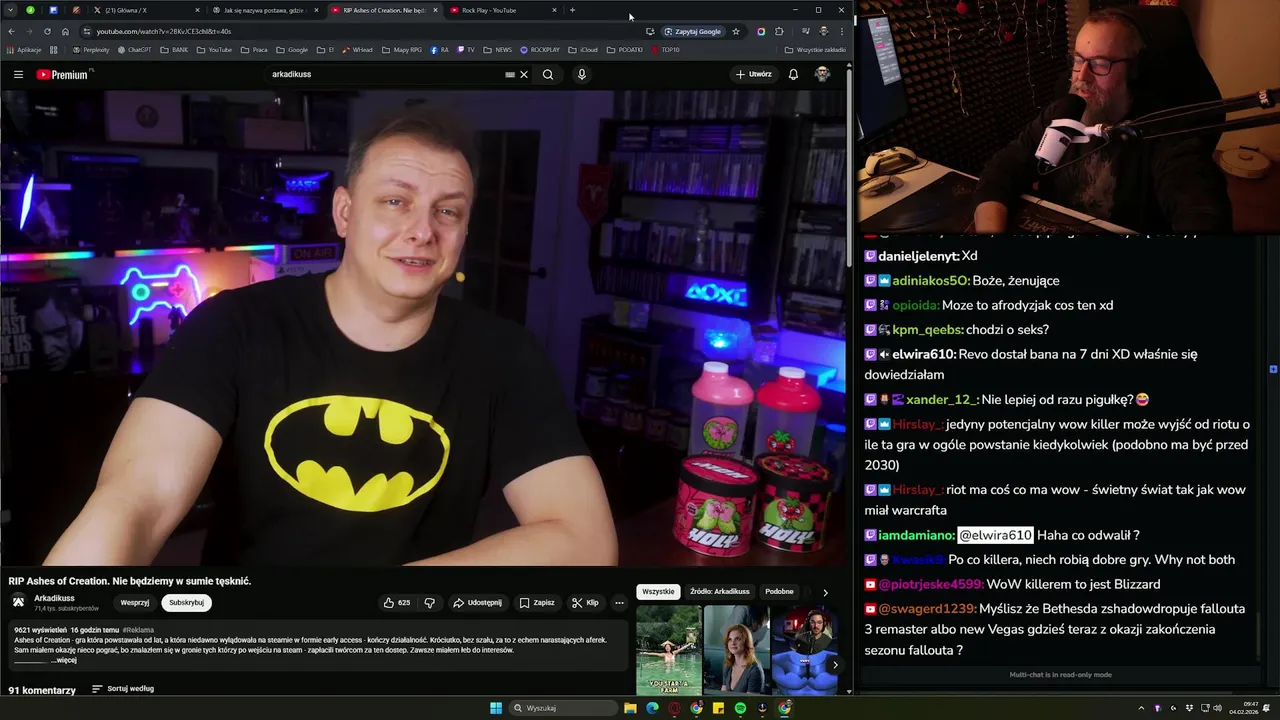Open the You Start a Farm short thumbnail

click(669, 650)
